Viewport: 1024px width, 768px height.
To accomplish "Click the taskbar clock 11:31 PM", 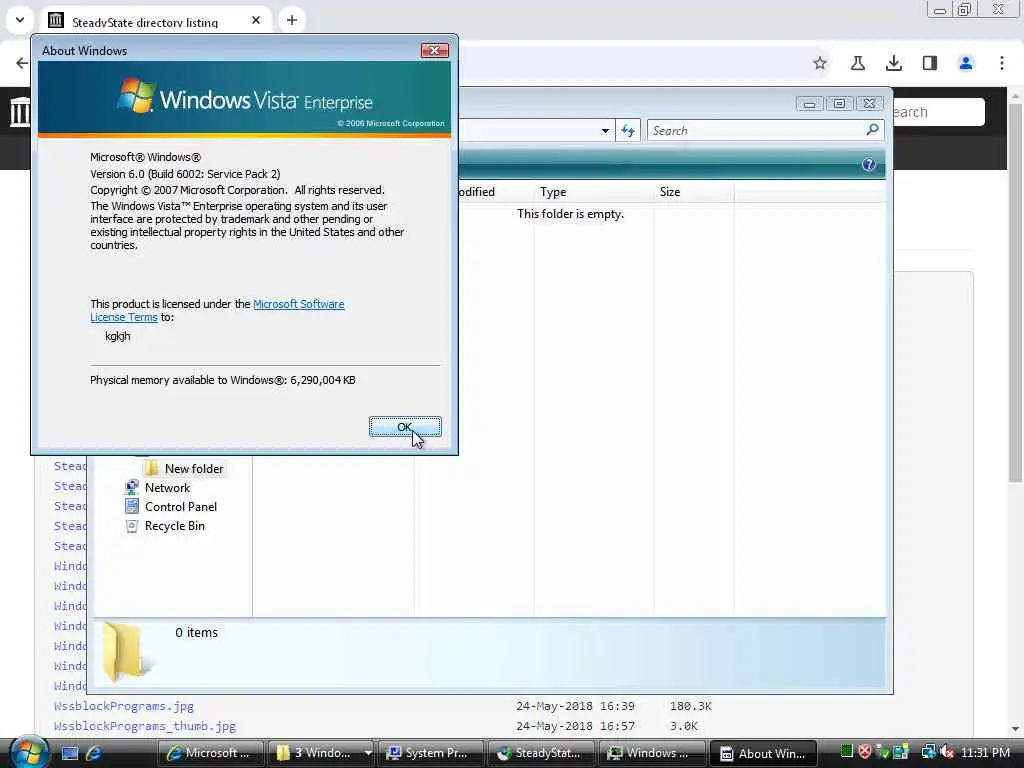I will [986, 753].
